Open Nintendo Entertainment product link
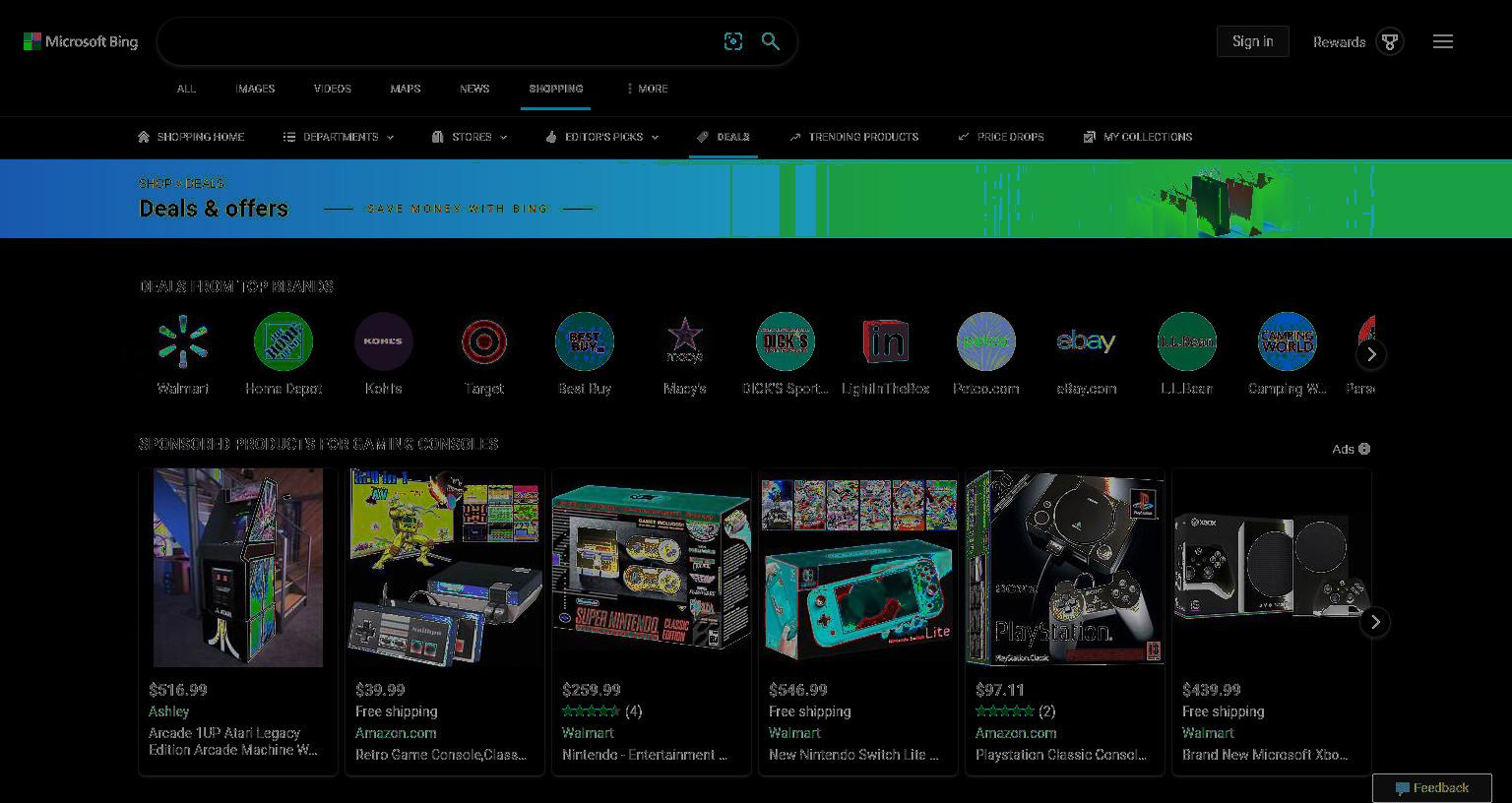This screenshot has width=1512, height=803. coord(645,755)
